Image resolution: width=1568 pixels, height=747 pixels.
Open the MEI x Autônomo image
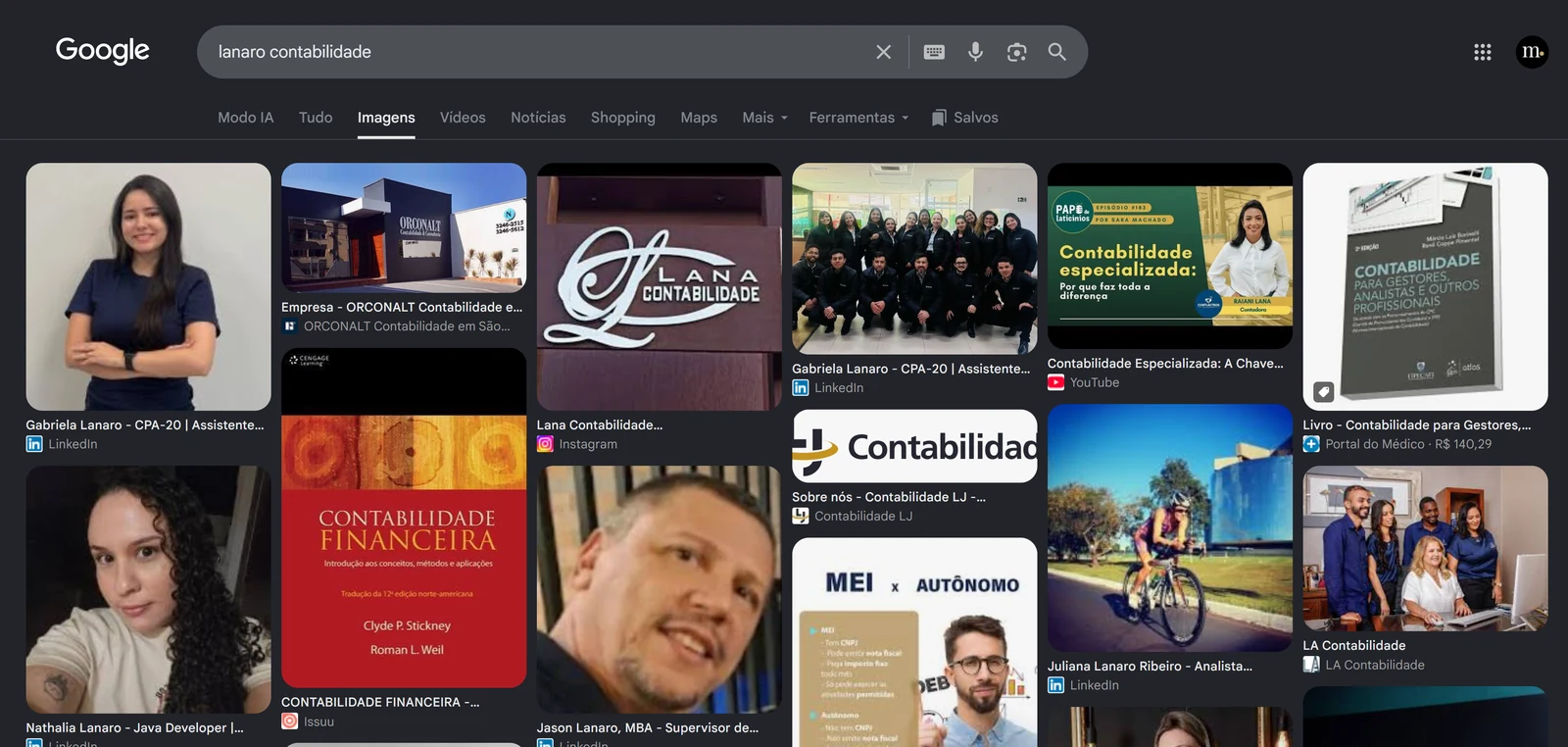click(914, 642)
